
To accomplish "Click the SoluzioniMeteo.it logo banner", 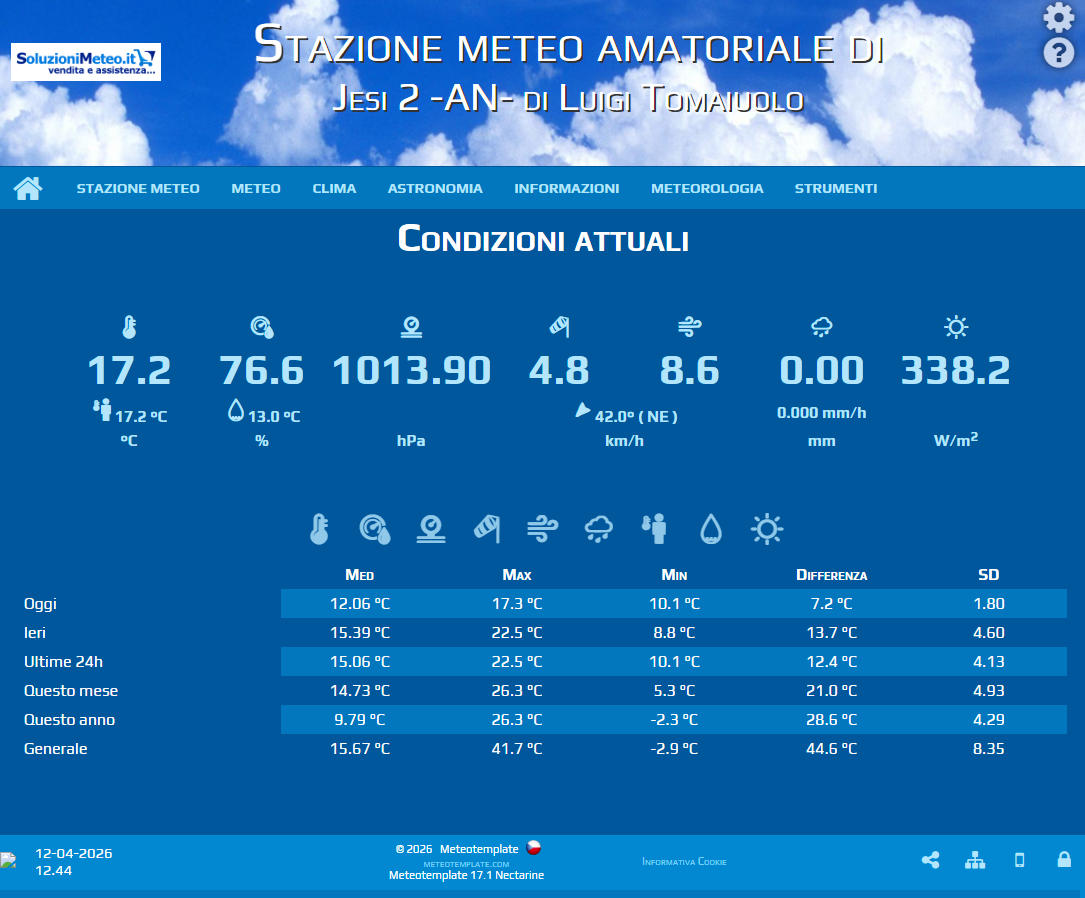I will [86, 62].
